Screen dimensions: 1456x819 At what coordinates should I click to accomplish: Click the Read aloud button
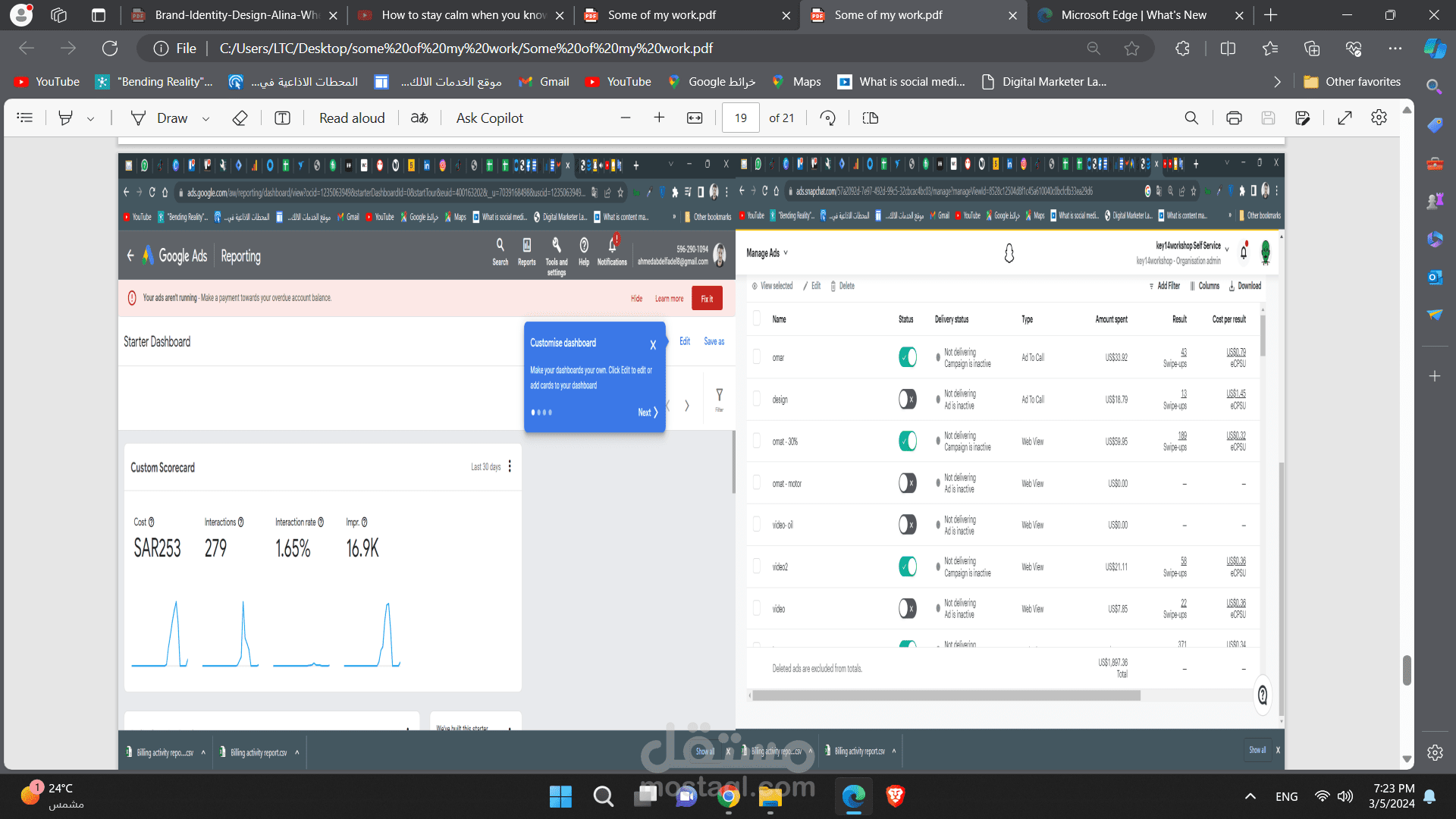pyautogui.click(x=352, y=118)
